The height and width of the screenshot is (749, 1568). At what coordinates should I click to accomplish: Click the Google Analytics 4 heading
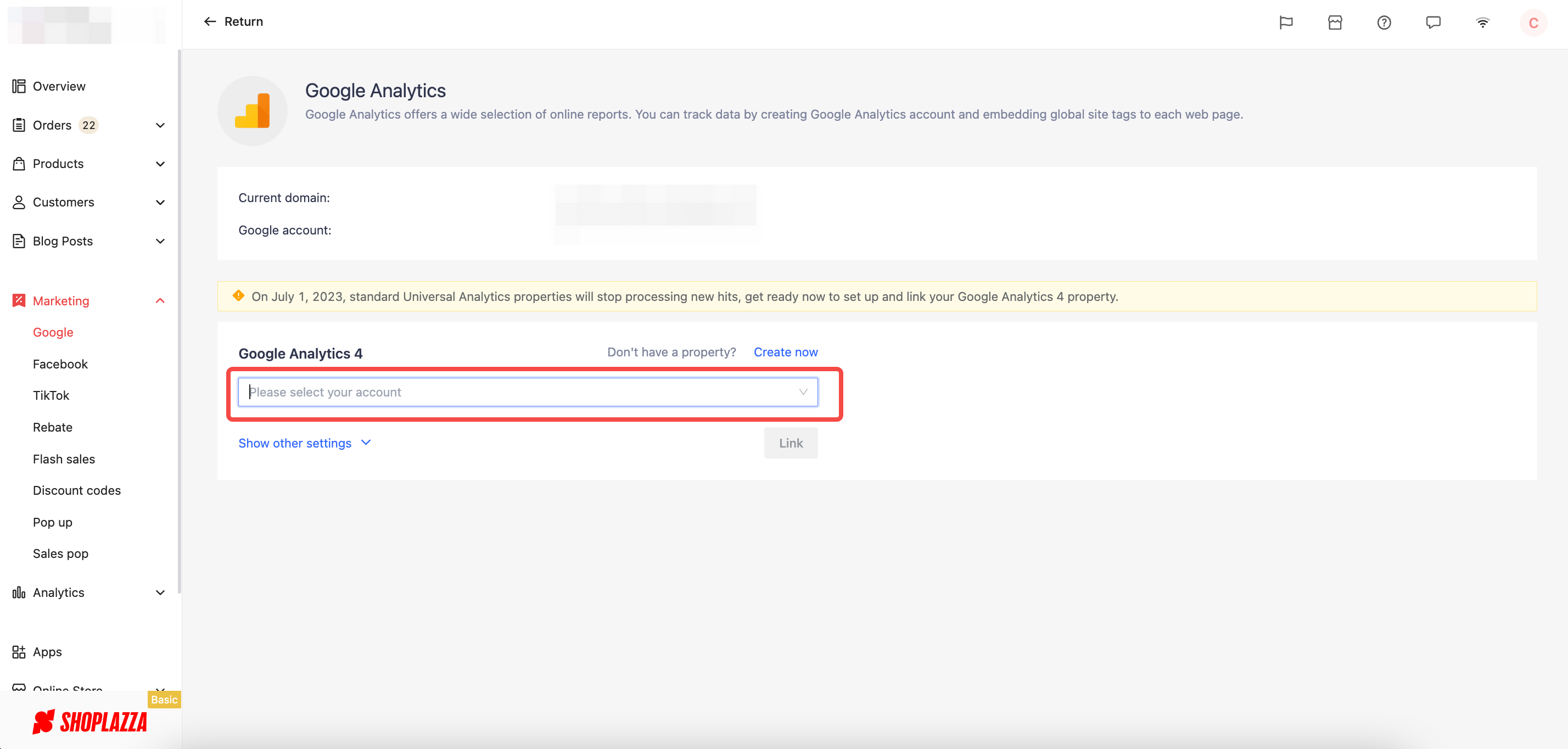click(300, 353)
